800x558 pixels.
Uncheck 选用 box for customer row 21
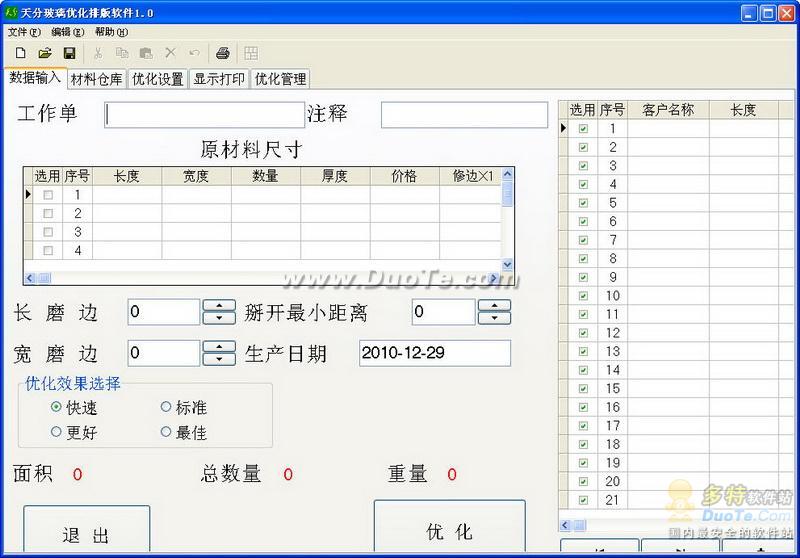click(583, 500)
